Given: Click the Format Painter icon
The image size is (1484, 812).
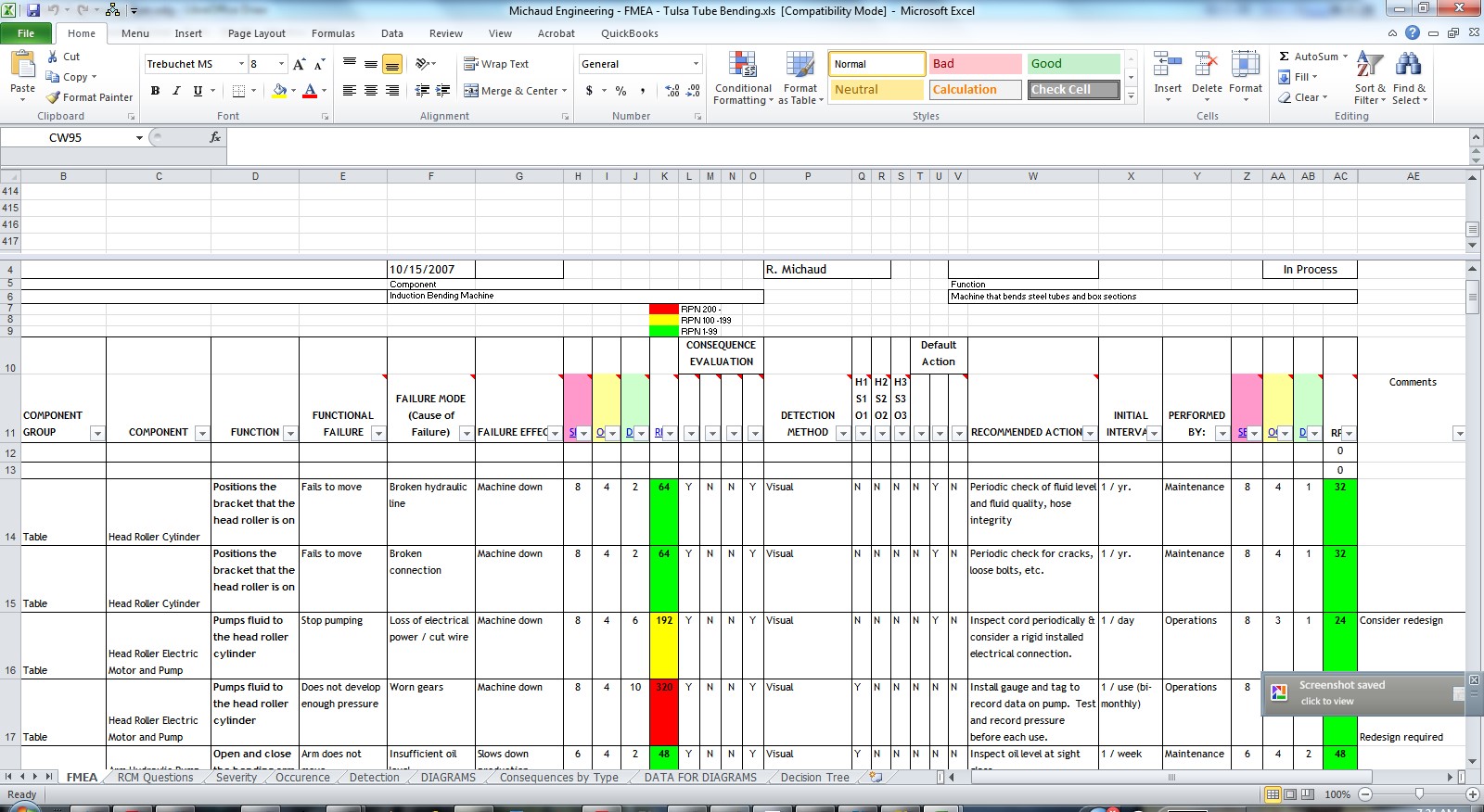Looking at the screenshot, I should point(54,97).
